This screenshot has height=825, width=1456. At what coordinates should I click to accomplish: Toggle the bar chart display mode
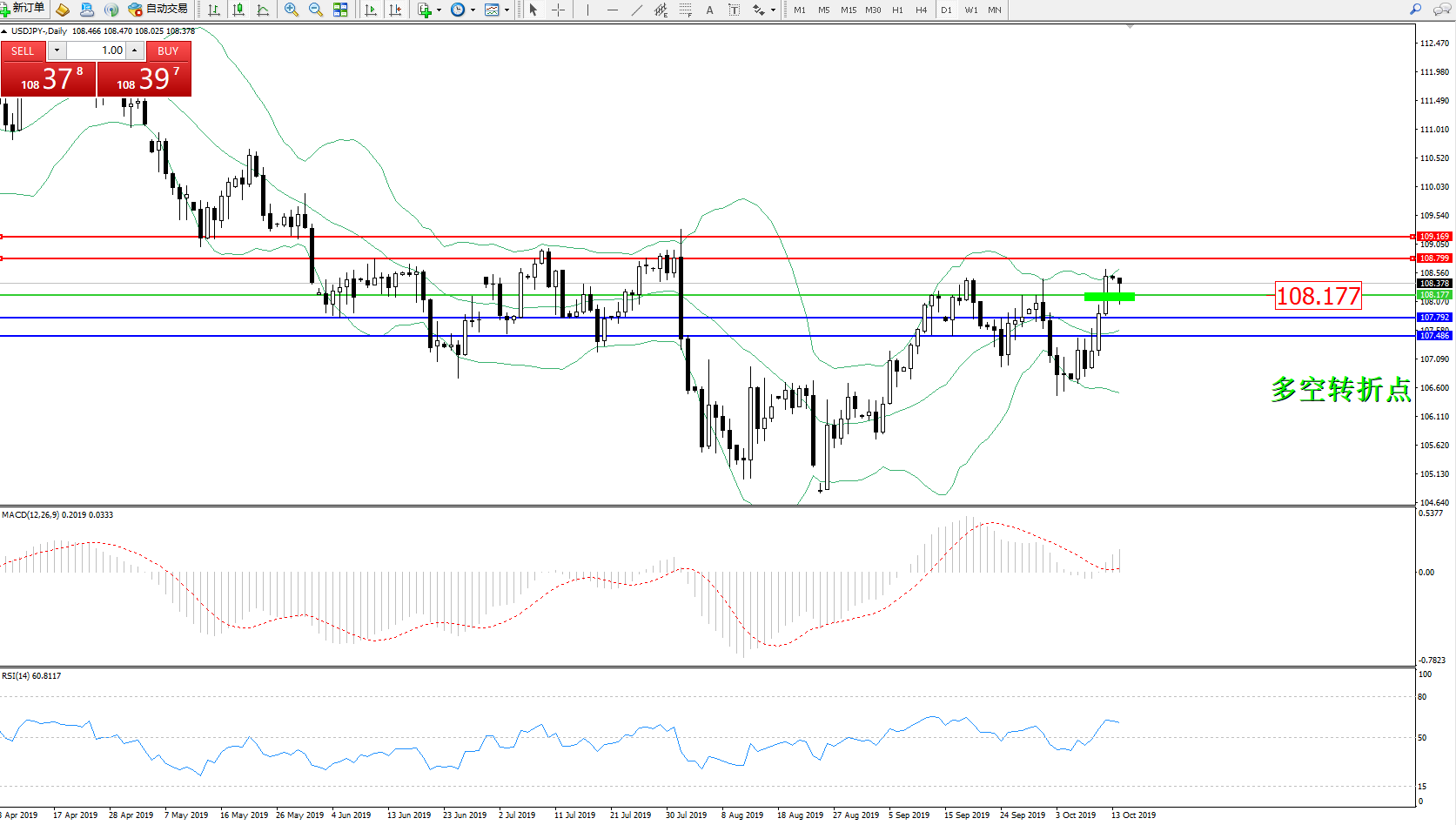[x=214, y=10]
